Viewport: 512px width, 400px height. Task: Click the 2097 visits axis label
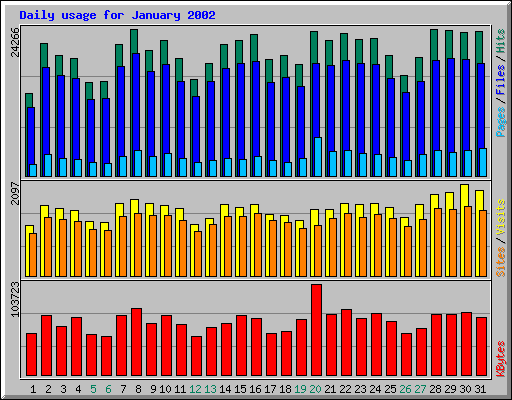pyautogui.click(x=15, y=193)
